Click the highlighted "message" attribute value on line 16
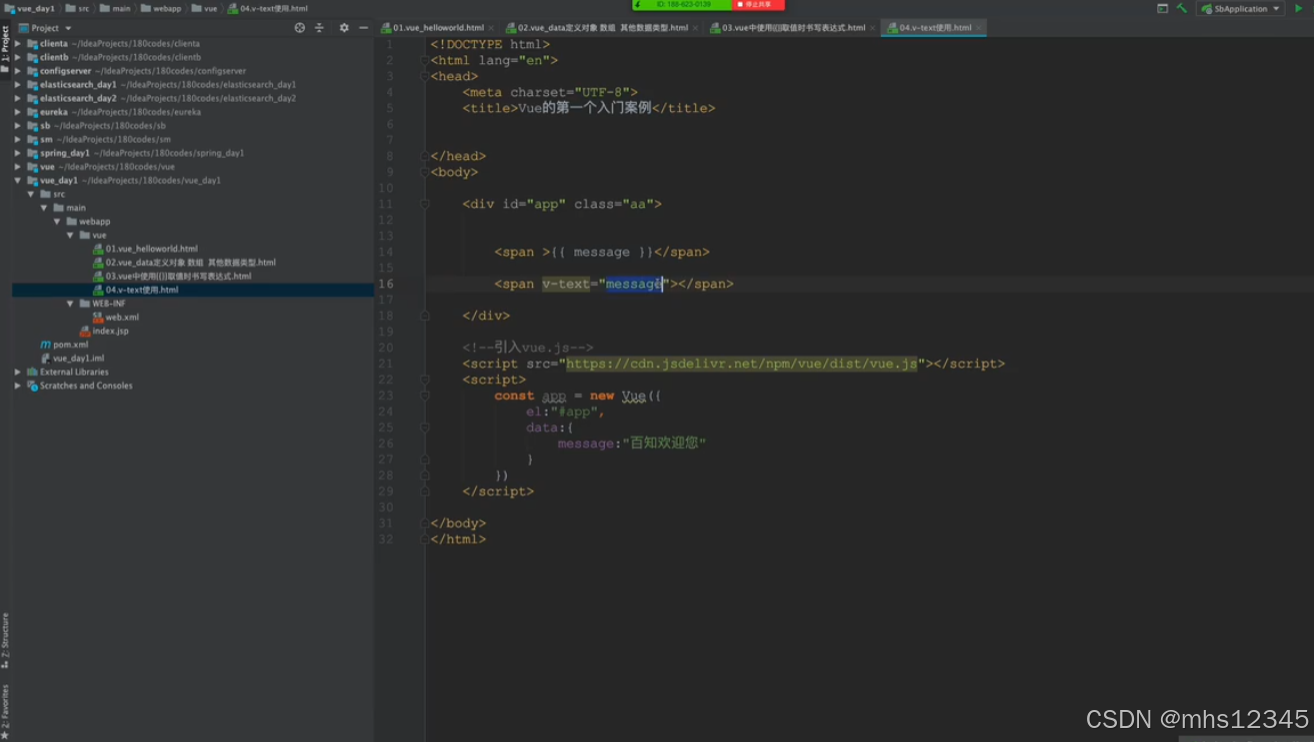The height and width of the screenshot is (742, 1314). click(634, 284)
